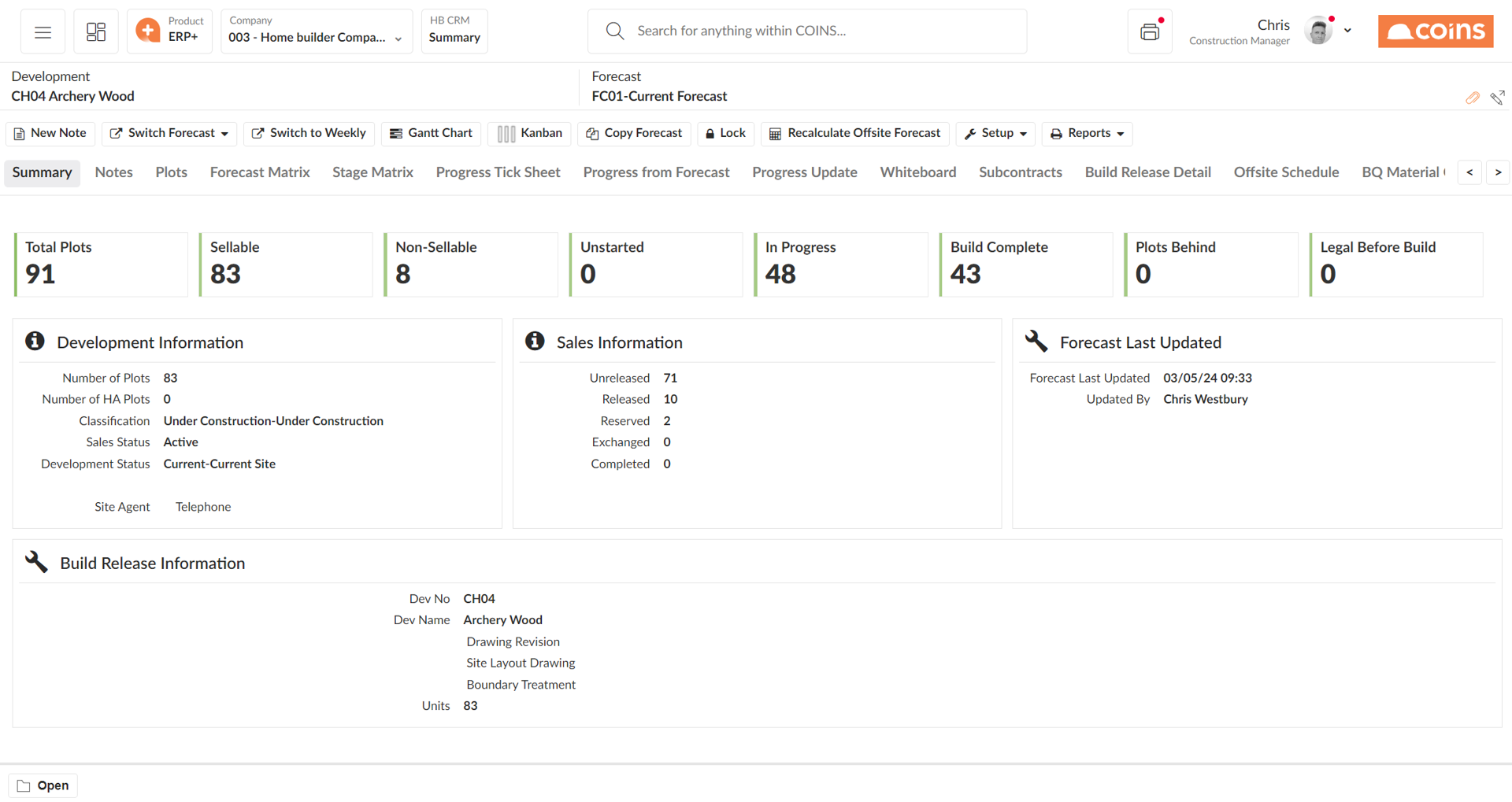Open the Subcontracts tab
This screenshot has height=802, width=1512.
pos(1020,172)
